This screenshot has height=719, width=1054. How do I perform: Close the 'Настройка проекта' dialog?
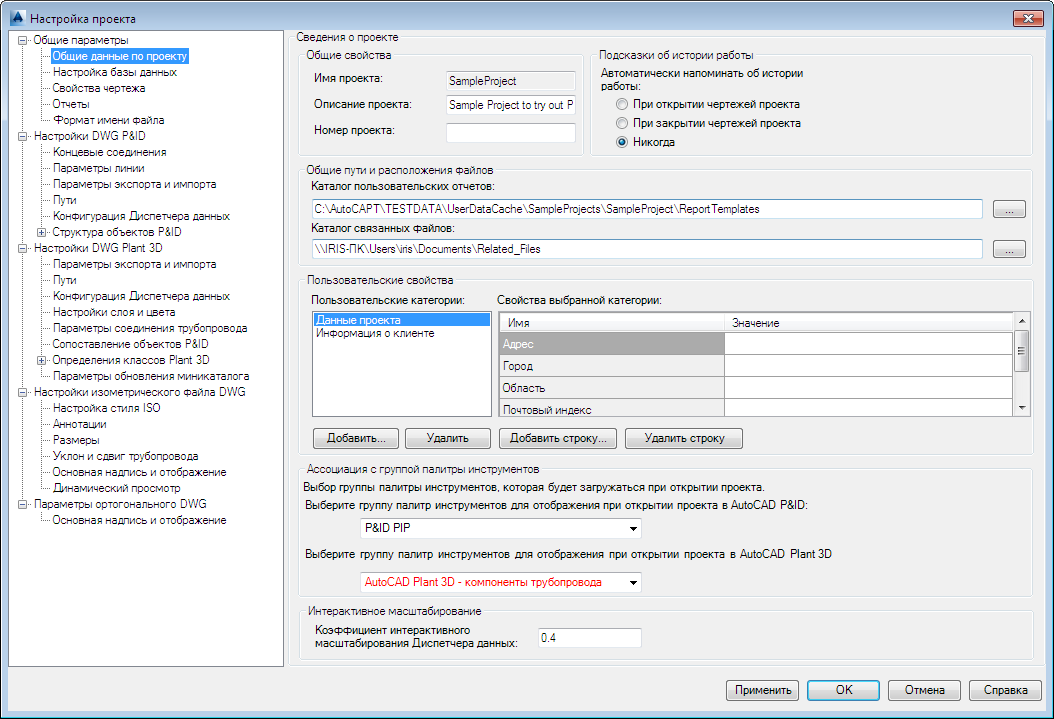tap(1028, 18)
